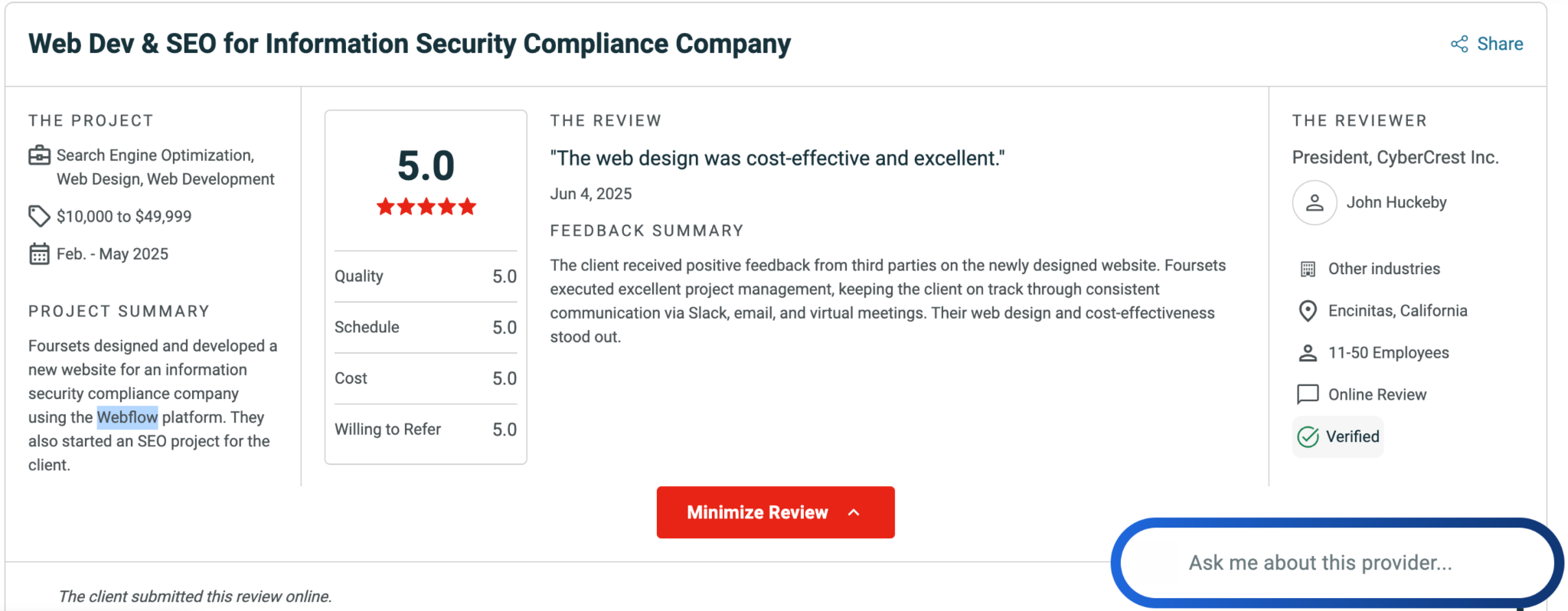The height and width of the screenshot is (611, 1568).
Task: Click the red five-star rating
Action: (426, 207)
